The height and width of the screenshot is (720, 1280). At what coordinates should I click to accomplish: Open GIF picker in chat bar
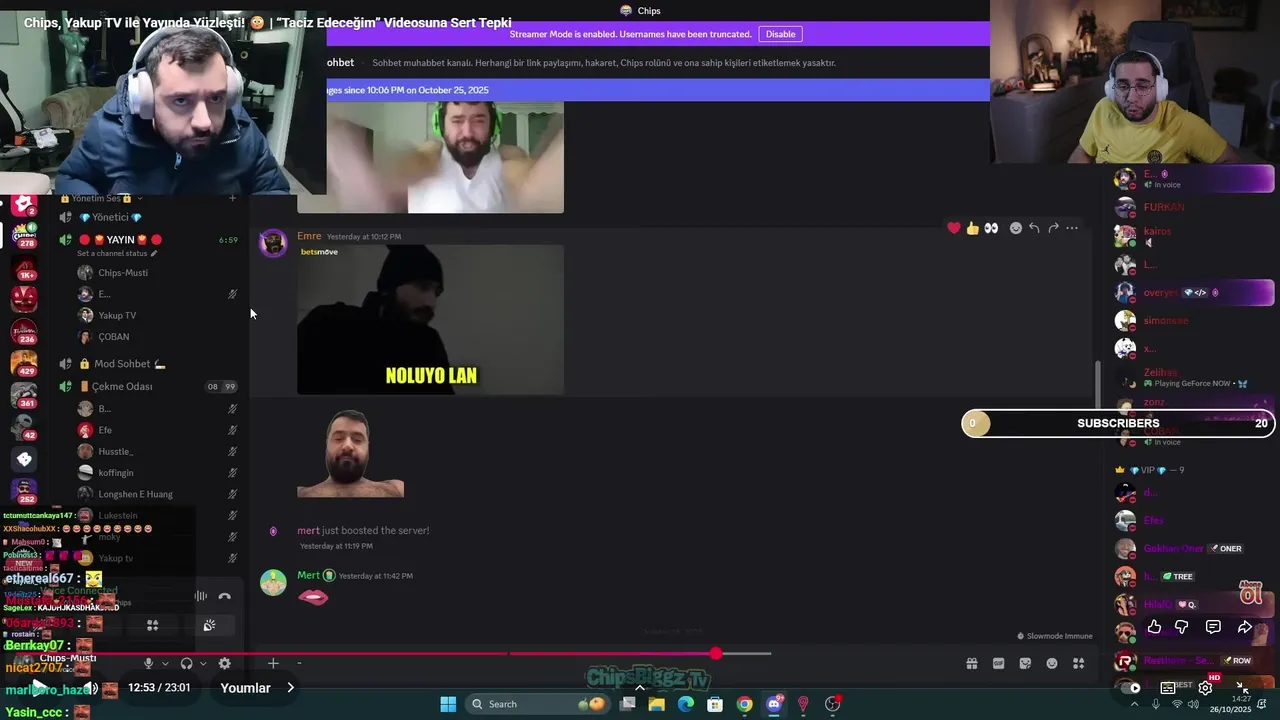point(998,663)
